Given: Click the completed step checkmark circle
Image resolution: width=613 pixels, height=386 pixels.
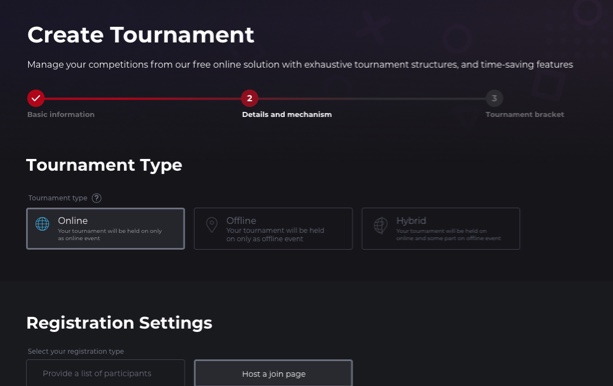Looking at the screenshot, I should point(36,98).
